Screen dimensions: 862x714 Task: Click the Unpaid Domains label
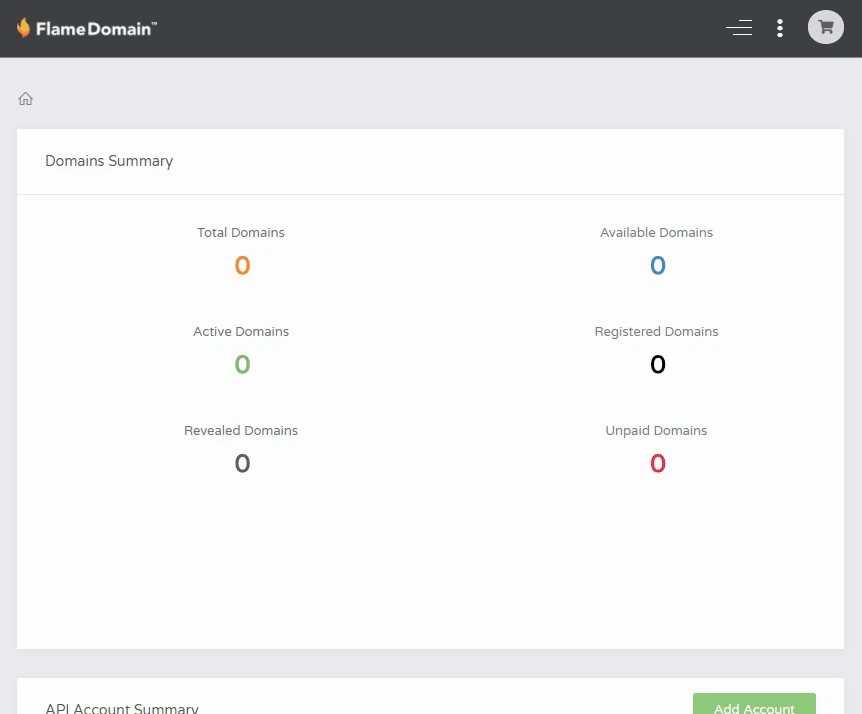tap(656, 430)
